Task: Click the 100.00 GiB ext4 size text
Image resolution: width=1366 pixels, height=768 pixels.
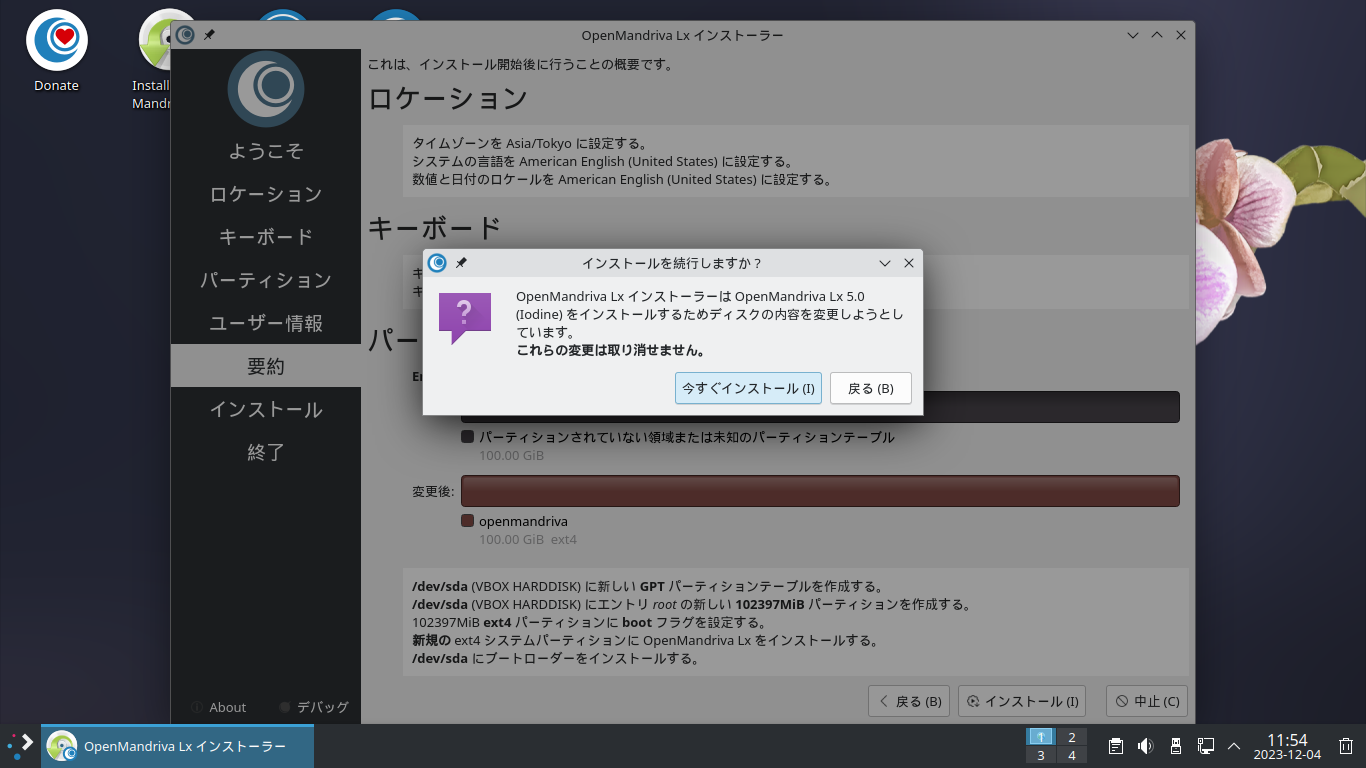Action: [x=528, y=540]
